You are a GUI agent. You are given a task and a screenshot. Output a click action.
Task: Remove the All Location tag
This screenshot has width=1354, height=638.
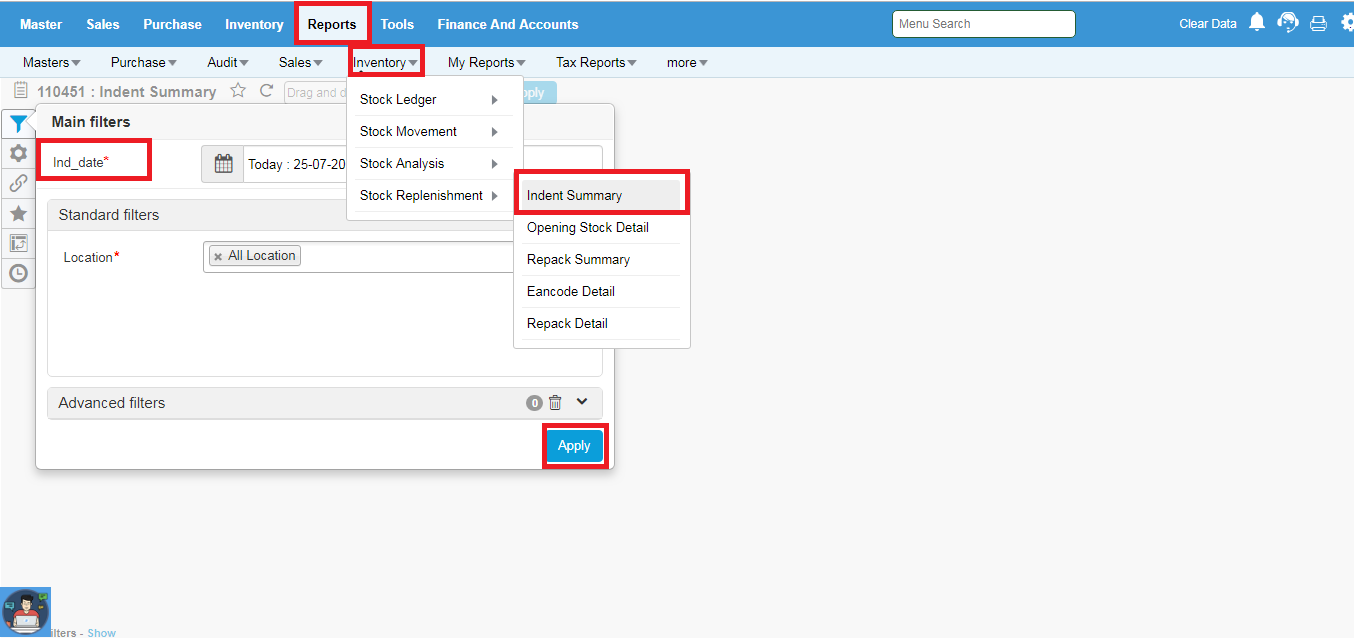pos(218,257)
